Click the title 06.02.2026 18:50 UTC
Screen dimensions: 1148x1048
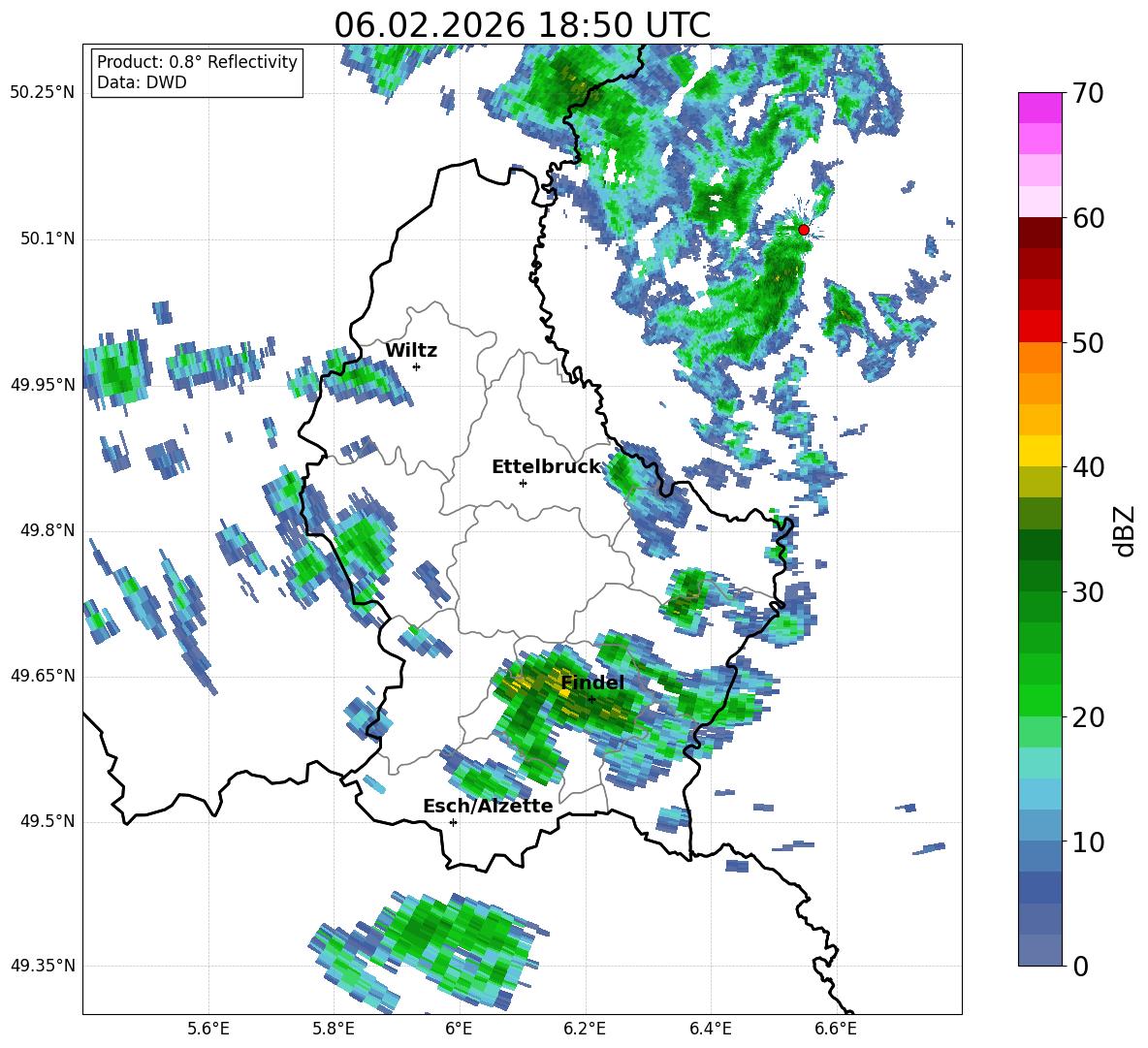point(522,25)
